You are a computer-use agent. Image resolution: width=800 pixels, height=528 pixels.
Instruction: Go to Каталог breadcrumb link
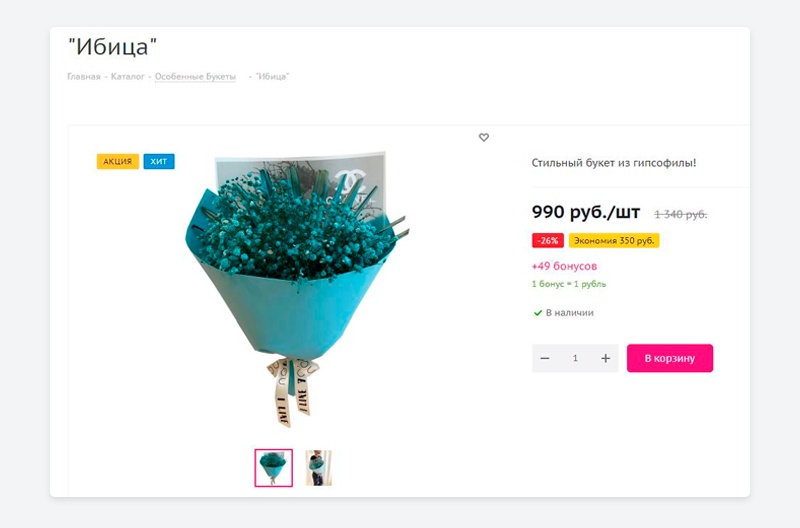tap(128, 77)
